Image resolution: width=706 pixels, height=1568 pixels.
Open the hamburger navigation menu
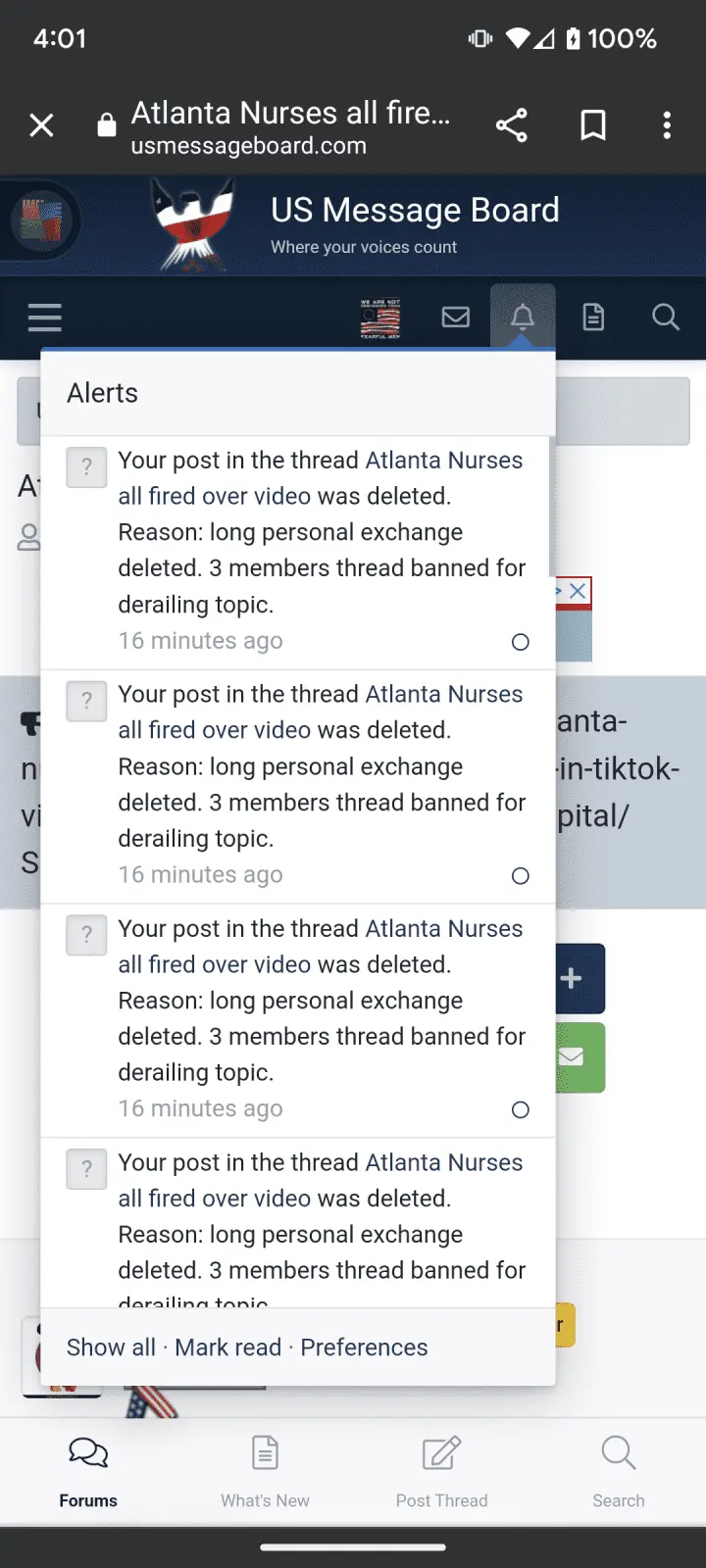tap(45, 318)
